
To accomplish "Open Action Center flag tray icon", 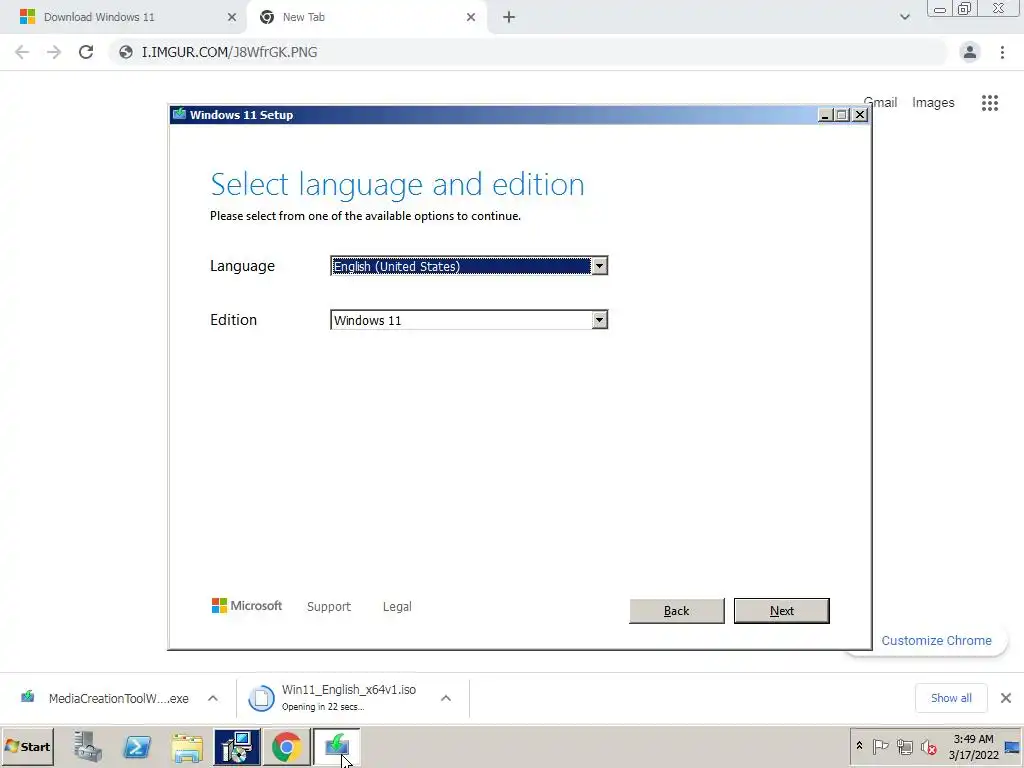I will (x=880, y=746).
